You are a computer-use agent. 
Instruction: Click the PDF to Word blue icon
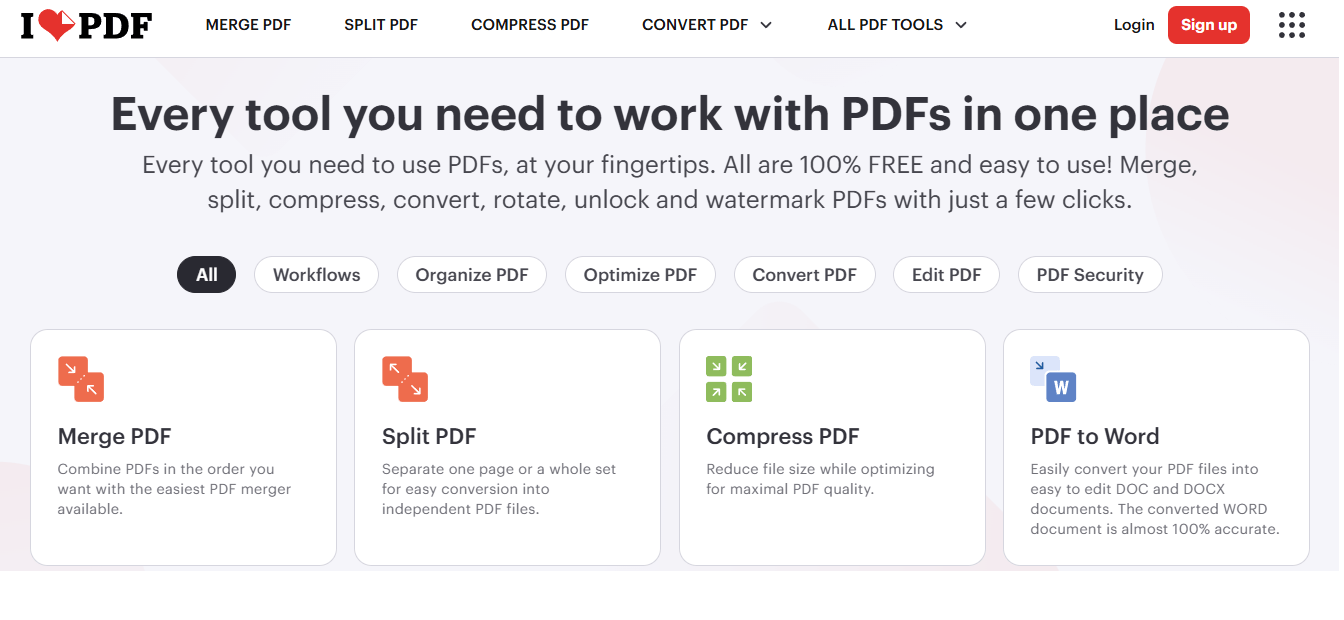pyautogui.click(x=1053, y=379)
